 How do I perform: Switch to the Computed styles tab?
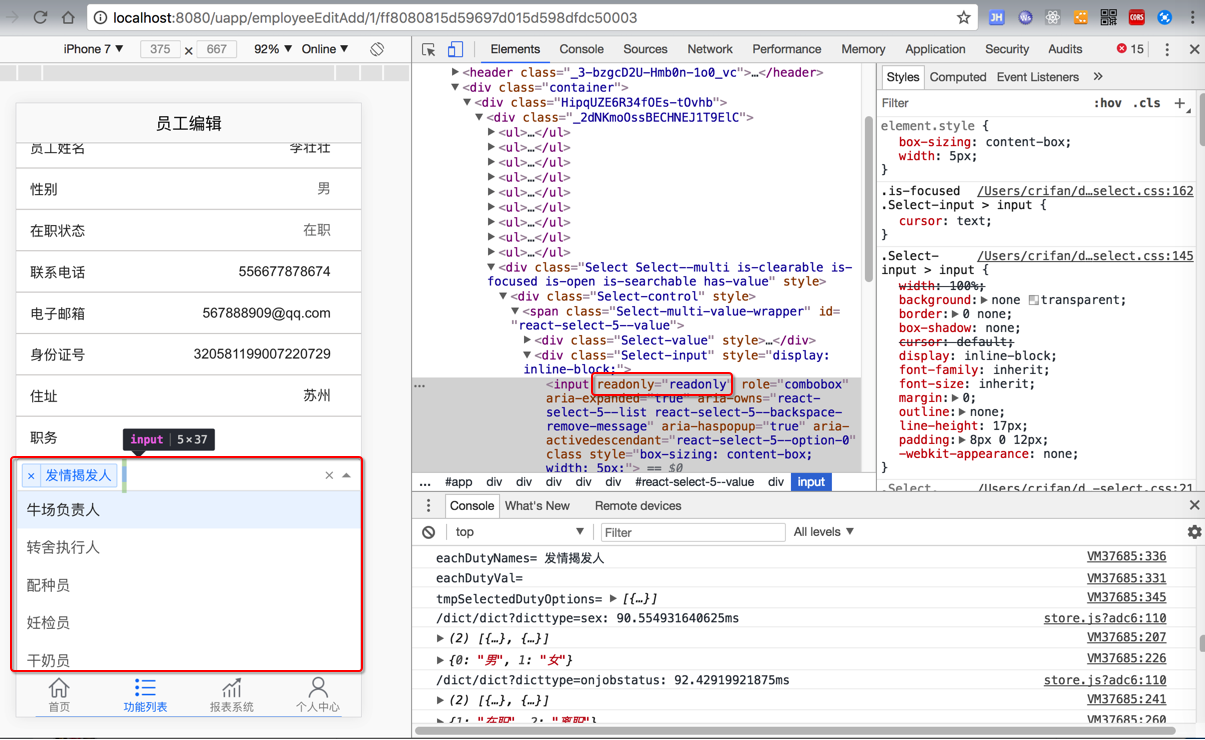[x=957, y=77]
